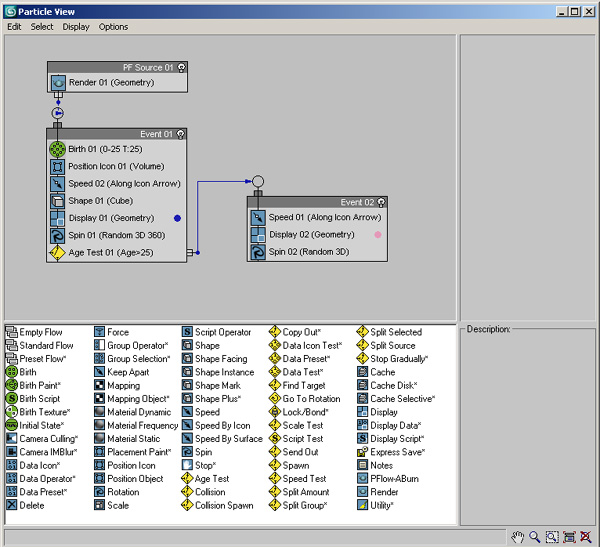Select Render 01 operator icon in PF Source

click(58, 82)
